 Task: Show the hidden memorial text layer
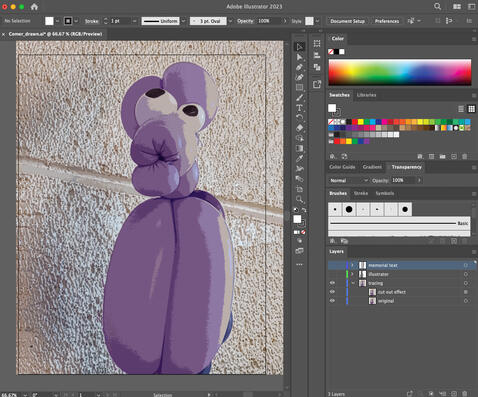point(332,265)
